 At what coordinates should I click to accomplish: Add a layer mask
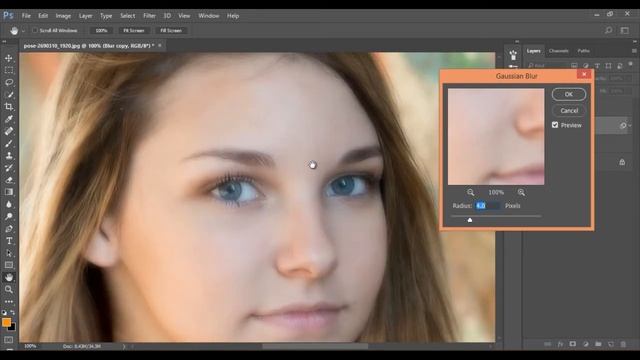573,344
